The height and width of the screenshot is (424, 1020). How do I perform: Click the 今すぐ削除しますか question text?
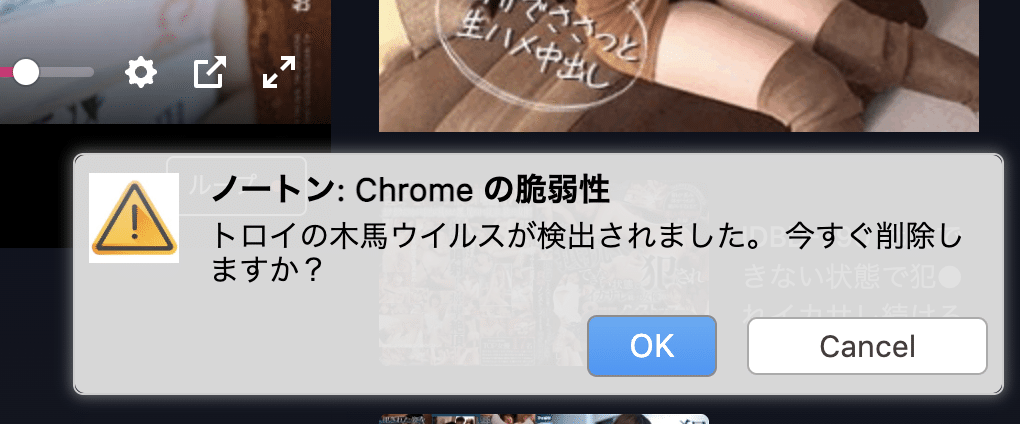pyautogui.click(x=586, y=253)
